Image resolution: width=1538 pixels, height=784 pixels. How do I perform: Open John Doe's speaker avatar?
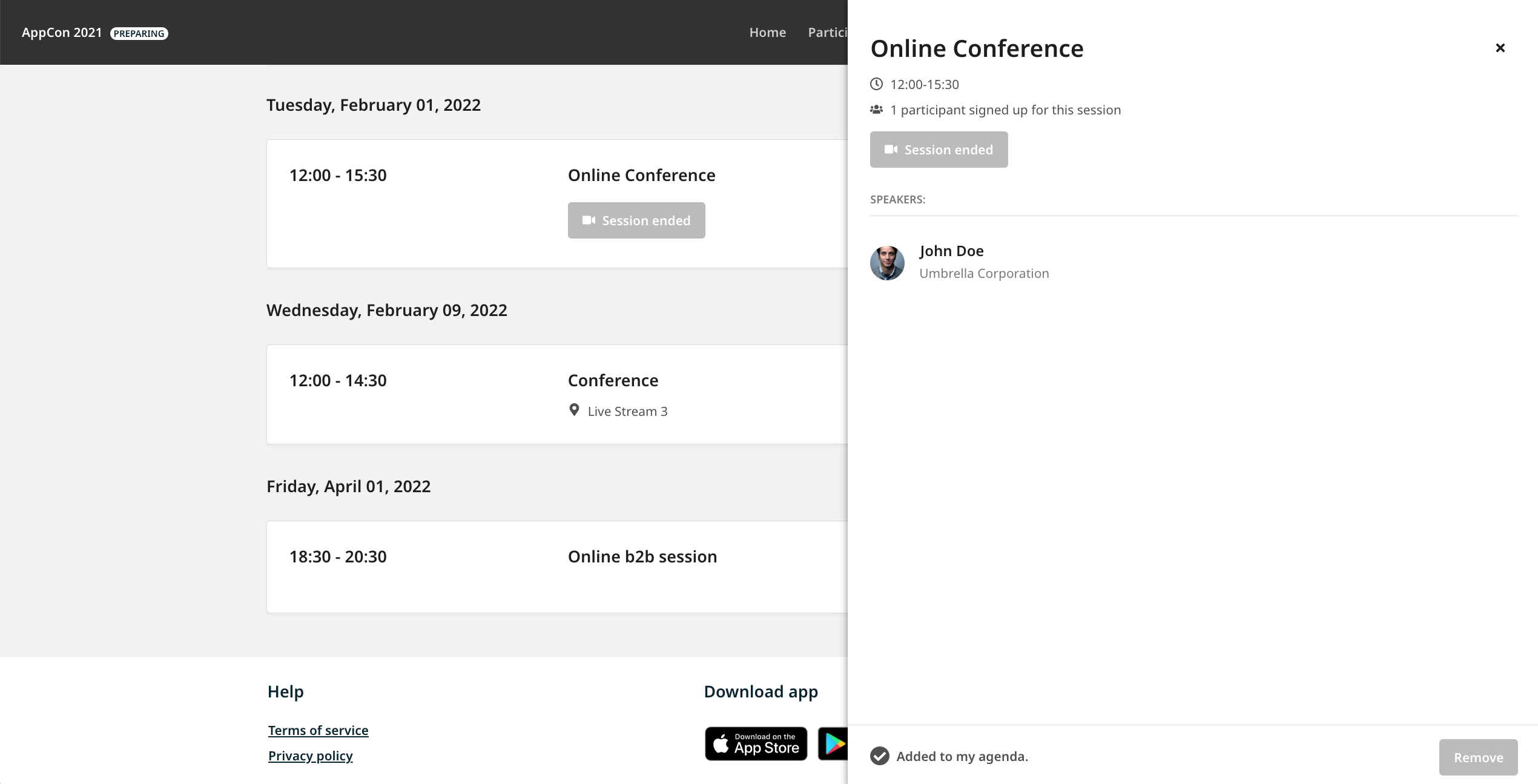[887, 263]
